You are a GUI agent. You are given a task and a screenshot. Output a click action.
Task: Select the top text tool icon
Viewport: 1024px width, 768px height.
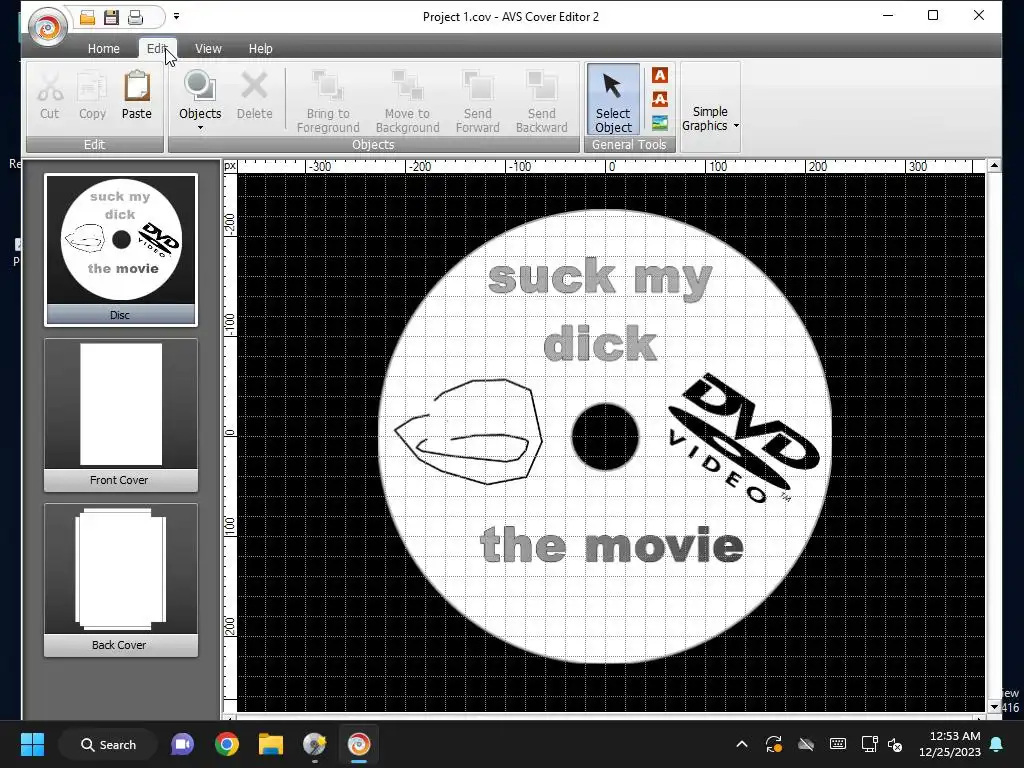pos(660,75)
